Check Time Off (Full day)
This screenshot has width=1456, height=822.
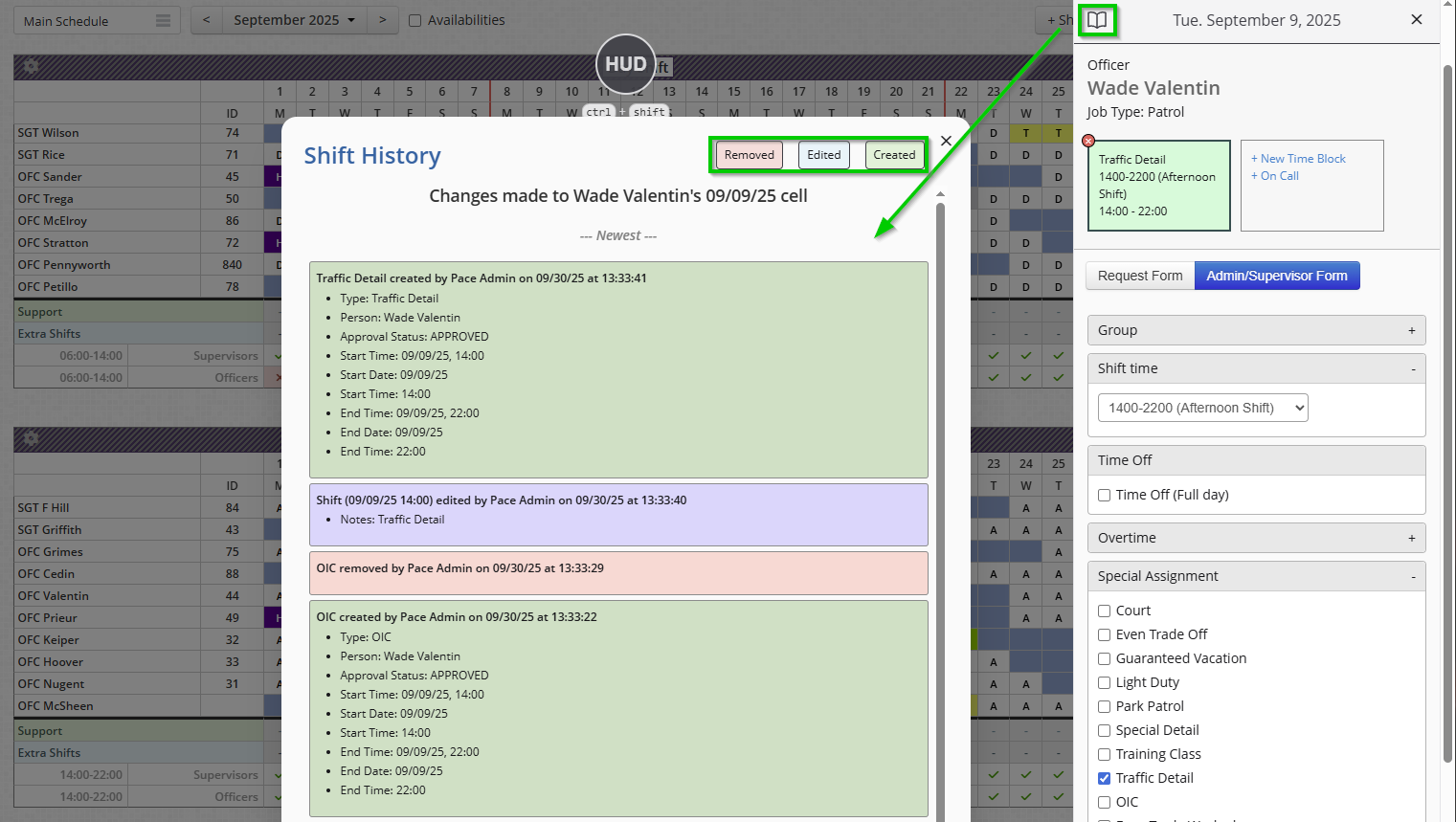click(1105, 495)
